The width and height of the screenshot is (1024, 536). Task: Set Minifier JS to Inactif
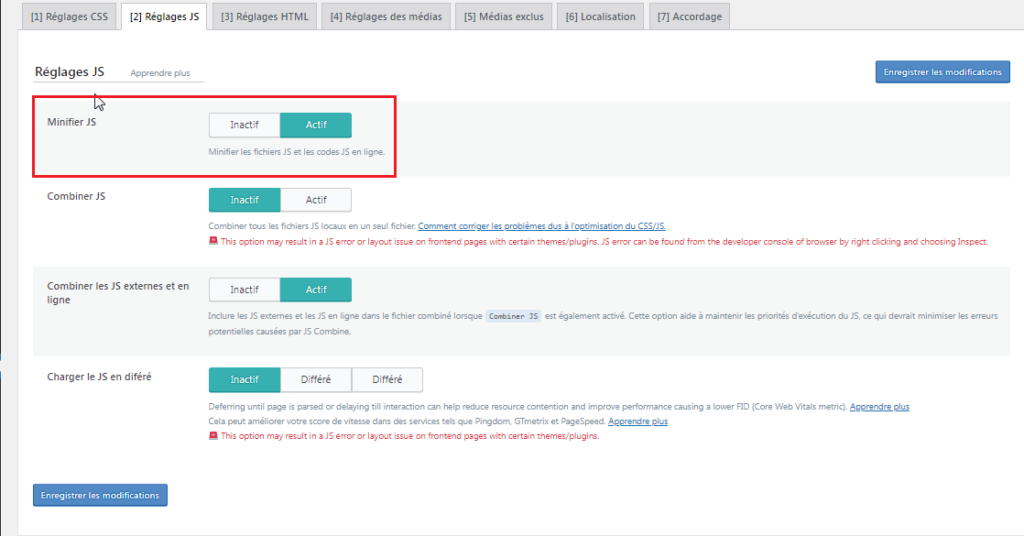(x=244, y=125)
